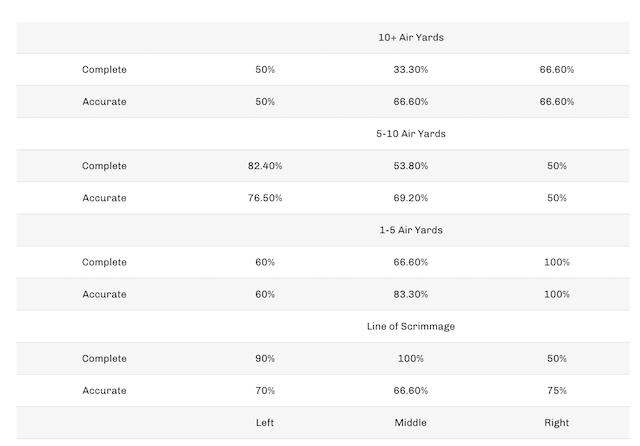Click the 82.40% completion value
This screenshot has width=640, height=446.
265,166
